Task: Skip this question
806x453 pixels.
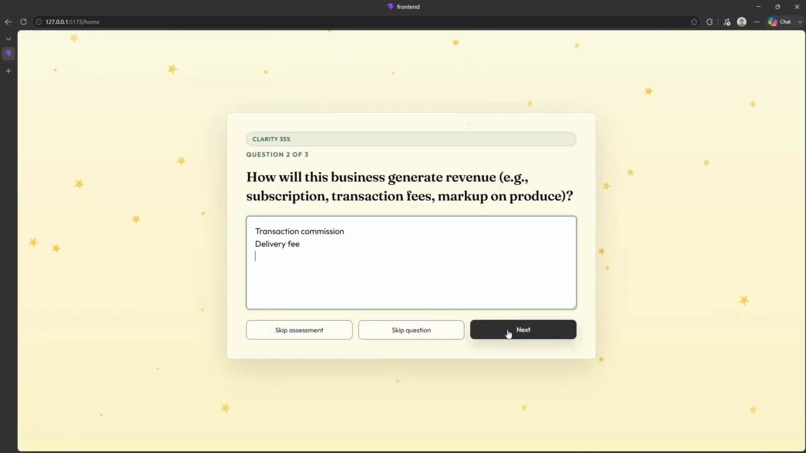Action: pyautogui.click(x=411, y=330)
